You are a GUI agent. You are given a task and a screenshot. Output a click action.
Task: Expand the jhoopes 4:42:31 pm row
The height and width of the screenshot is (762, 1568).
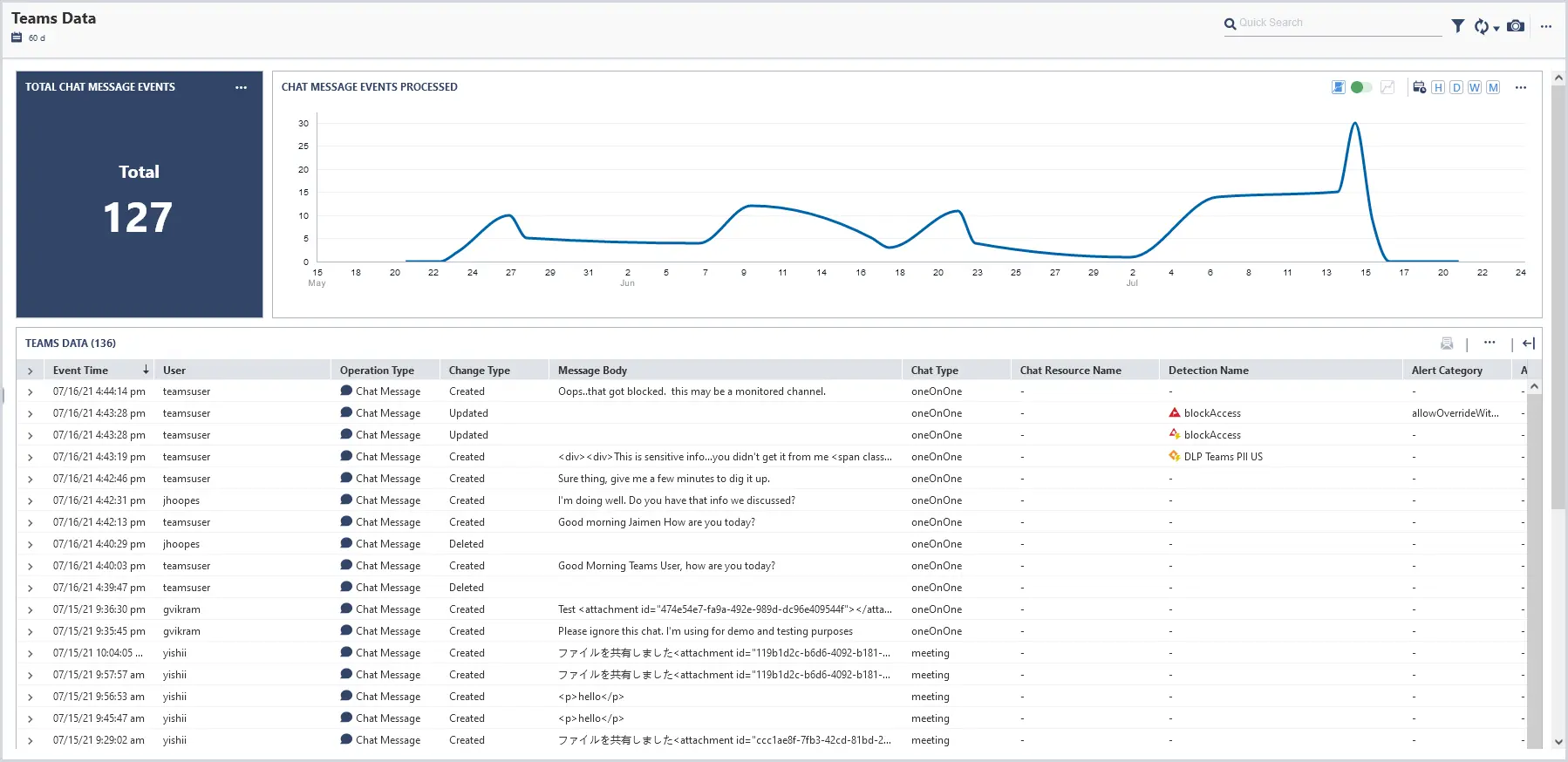(x=30, y=501)
